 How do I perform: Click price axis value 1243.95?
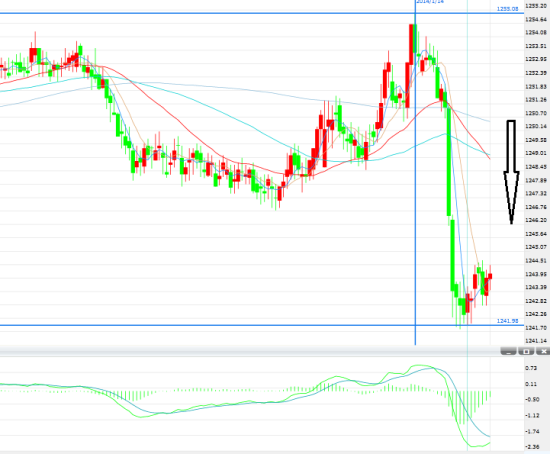click(536, 274)
